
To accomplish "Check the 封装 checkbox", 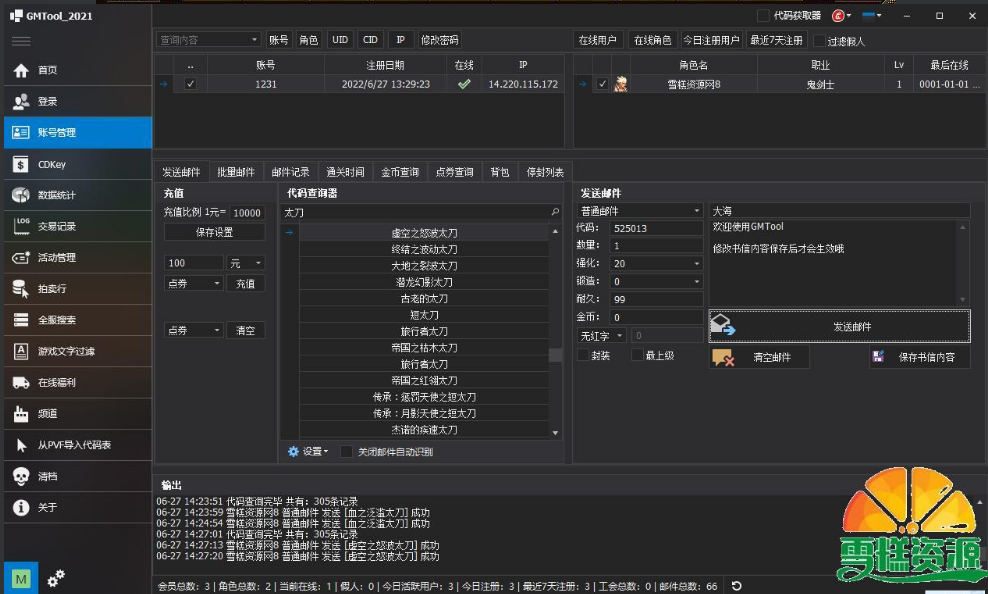I will click(583, 355).
